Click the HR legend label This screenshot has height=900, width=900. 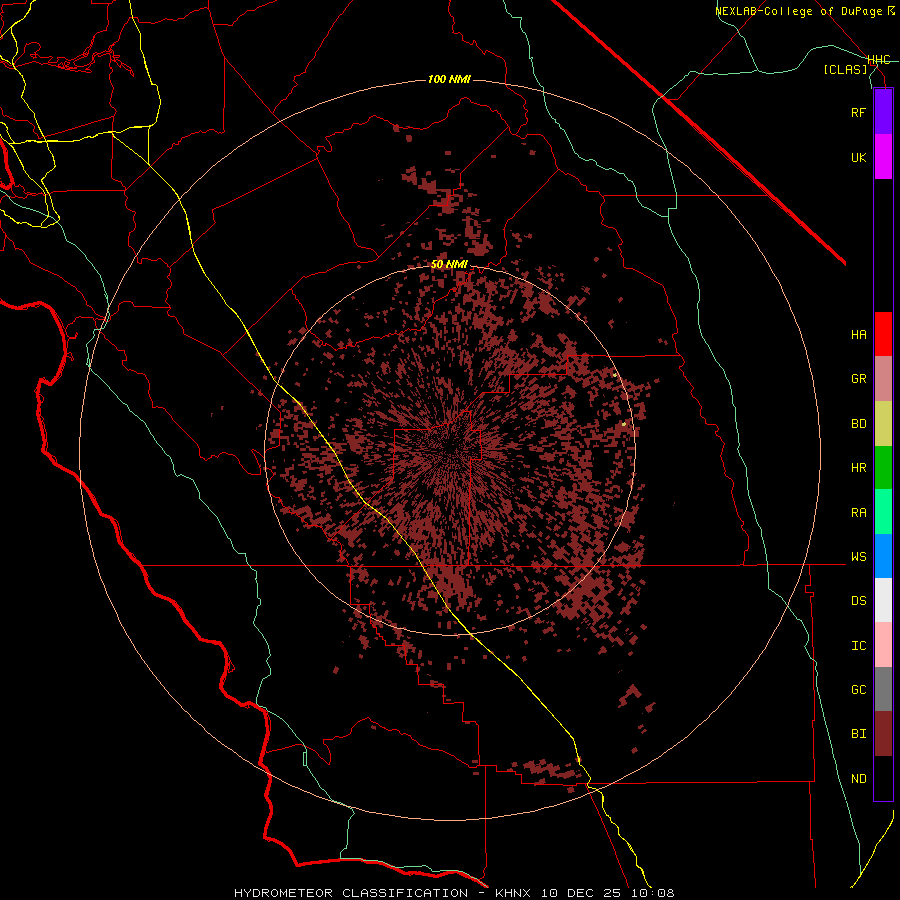tap(859, 468)
